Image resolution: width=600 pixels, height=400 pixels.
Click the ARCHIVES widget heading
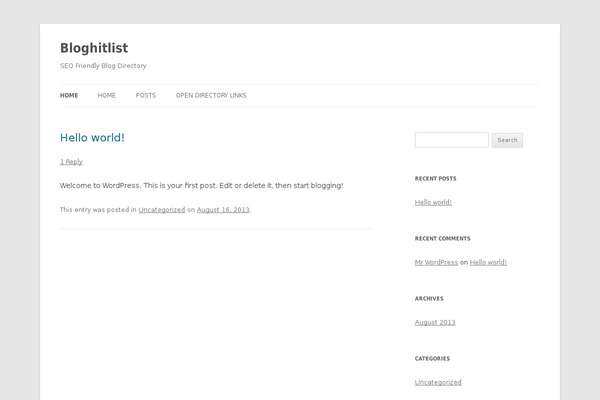429,299
